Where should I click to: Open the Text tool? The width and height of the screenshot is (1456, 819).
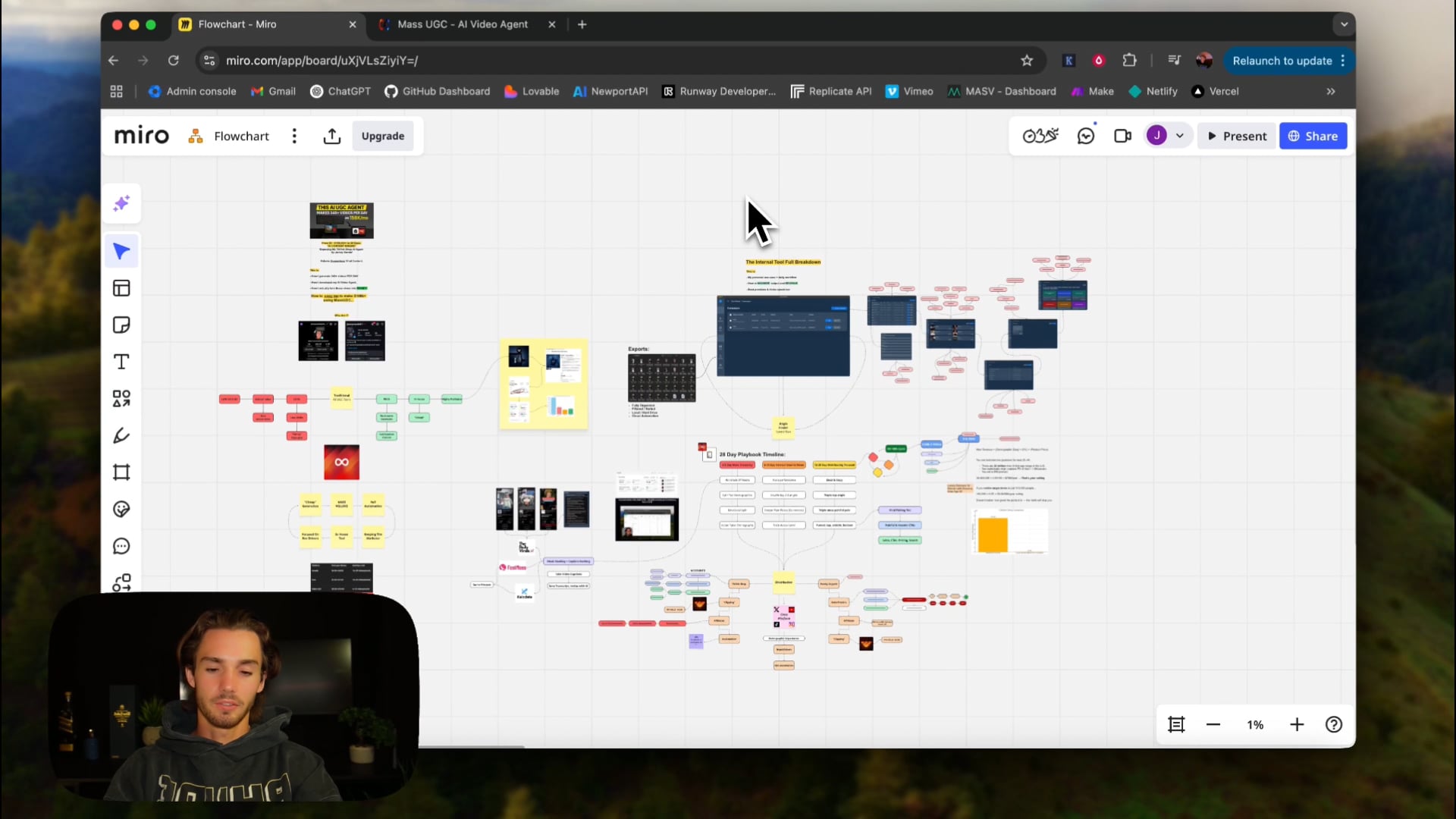(x=121, y=362)
